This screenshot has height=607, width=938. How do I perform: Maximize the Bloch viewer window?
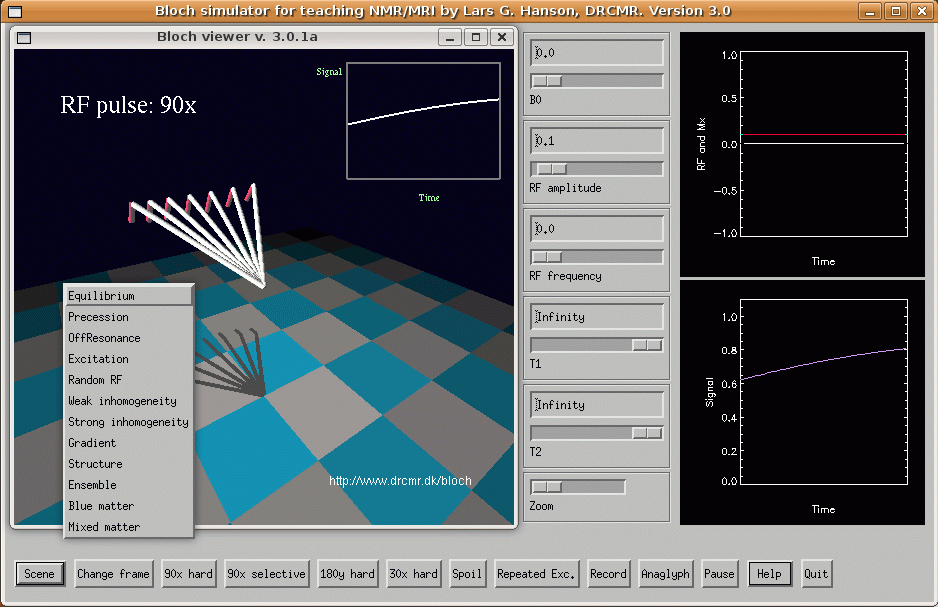(476, 38)
